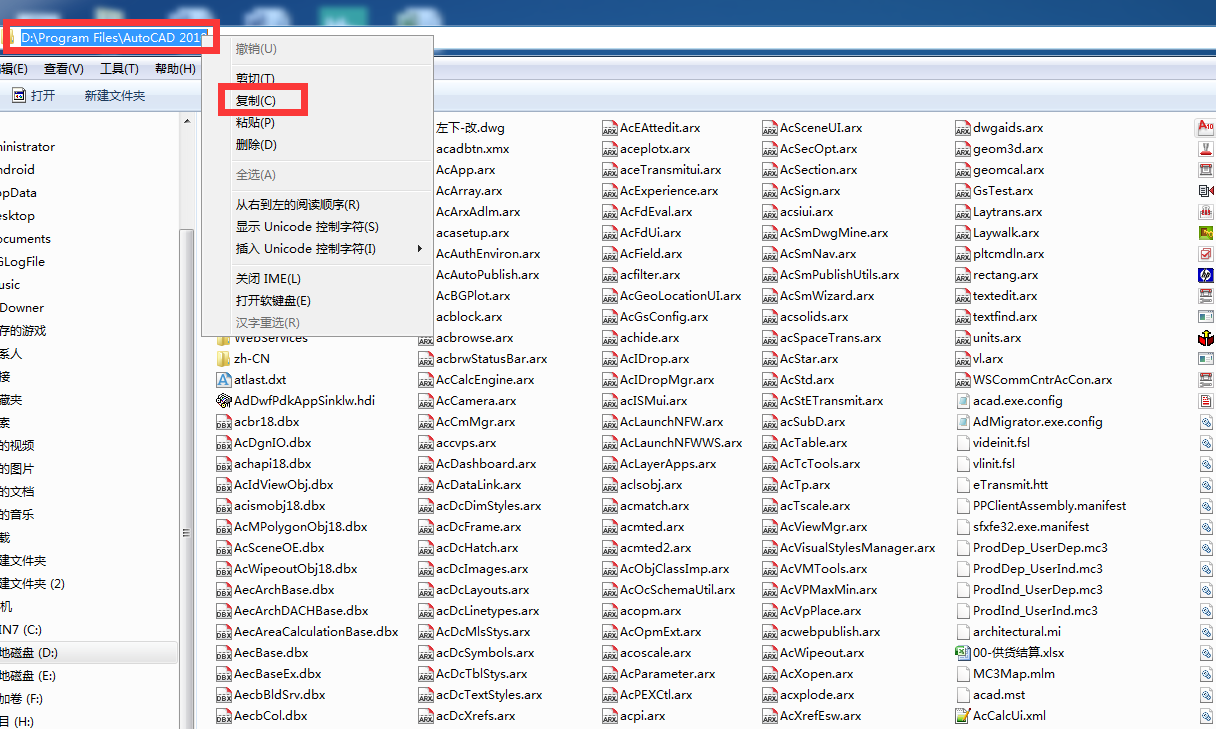The width and height of the screenshot is (1216, 729).
Task: Click the ProdInd_UserInd.mc3 file name
Action: 1035,611
